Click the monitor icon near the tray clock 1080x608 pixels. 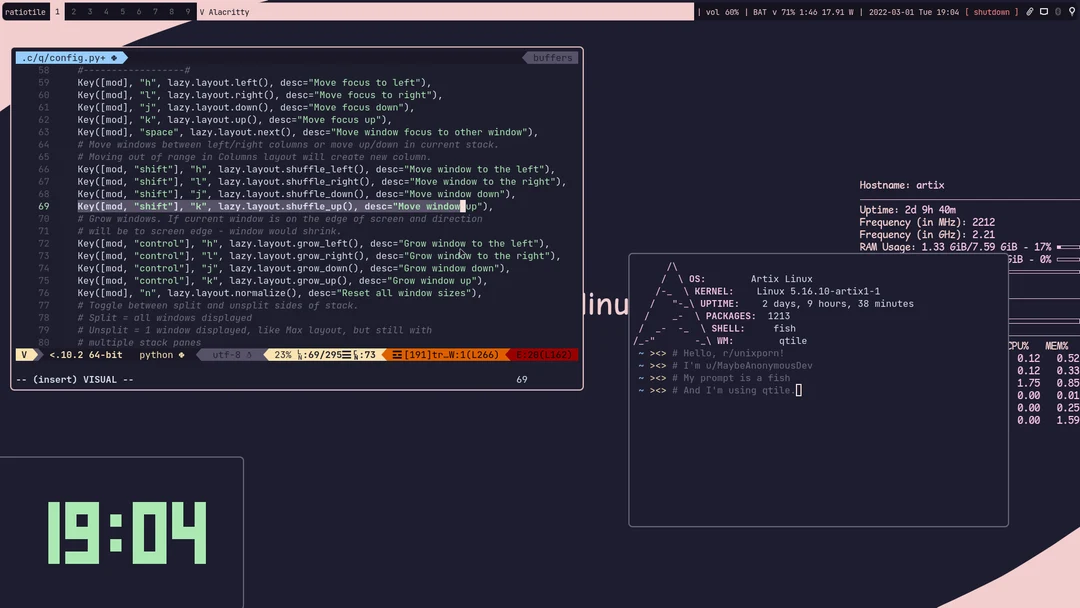tap(1044, 11)
